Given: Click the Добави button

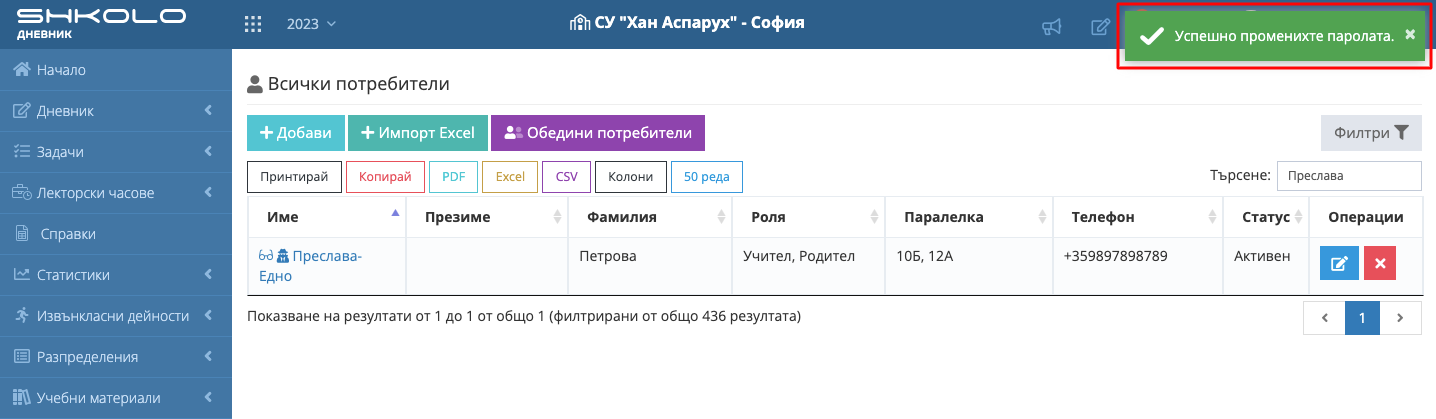Looking at the screenshot, I should pyautogui.click(x=296, y=133).
